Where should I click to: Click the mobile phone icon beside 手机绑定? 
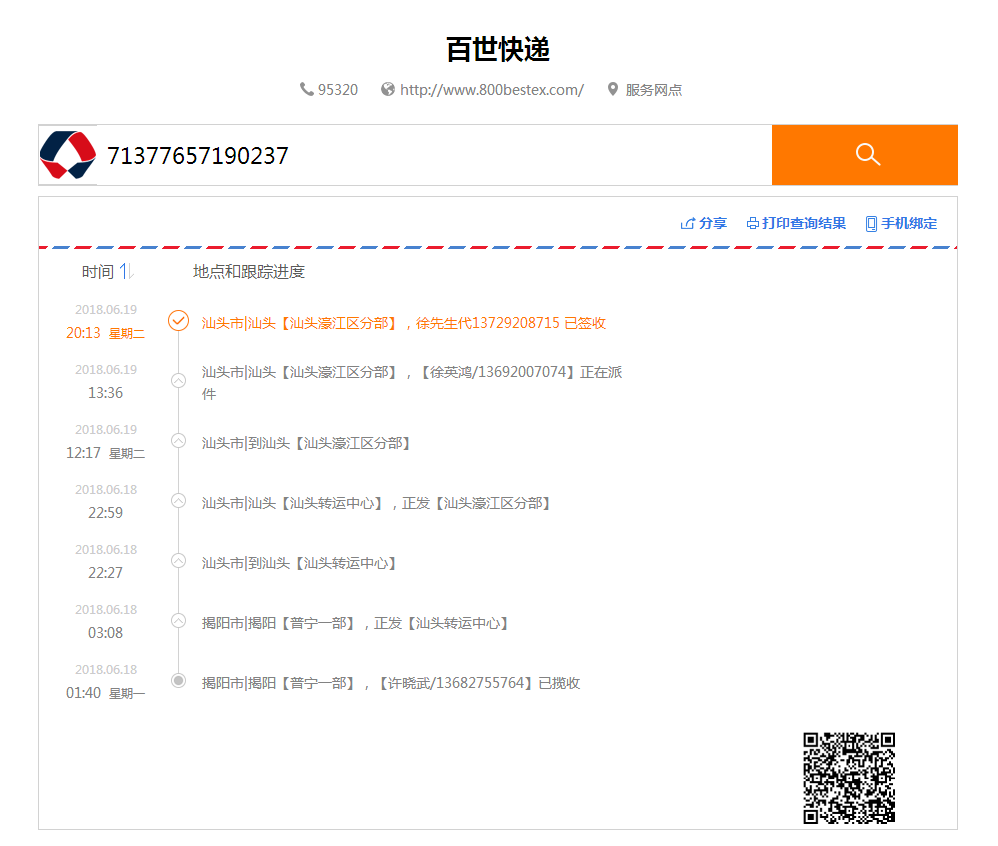click(x=871, y=224)
